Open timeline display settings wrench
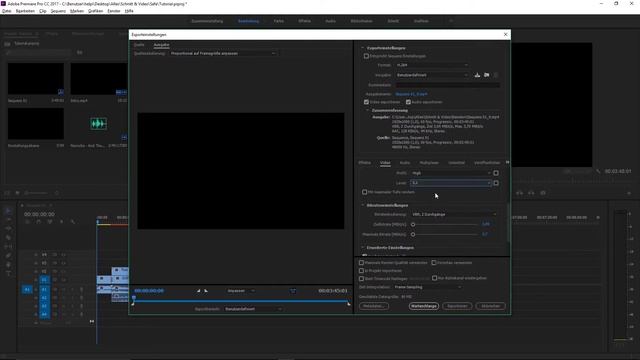640x360 pixels. tap(73, 222)
